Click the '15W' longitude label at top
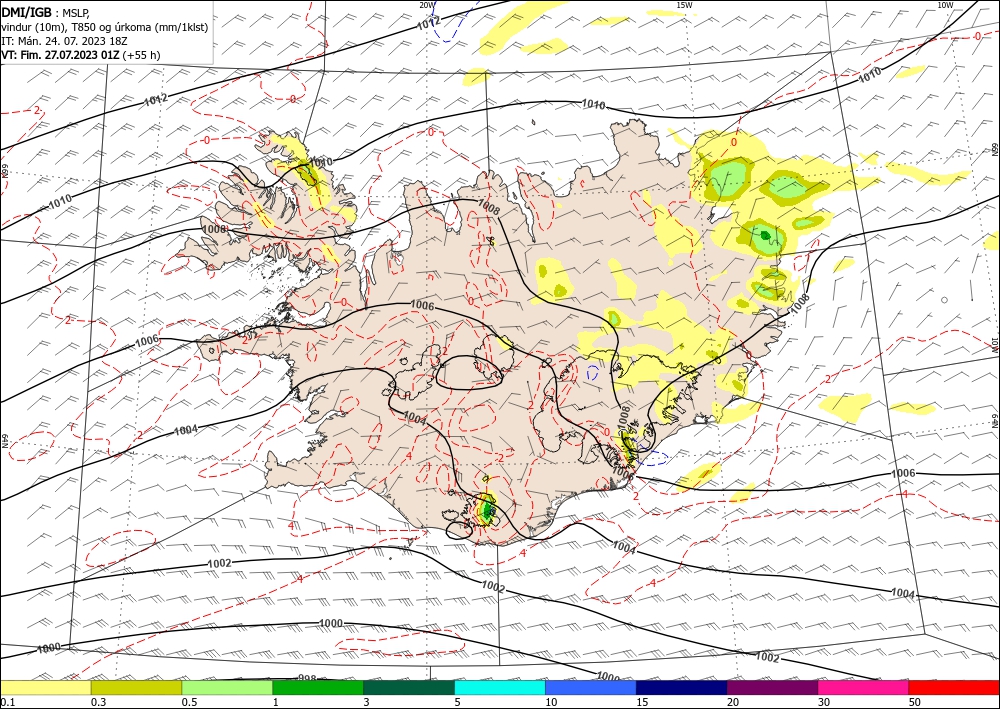 click(684, 5)
